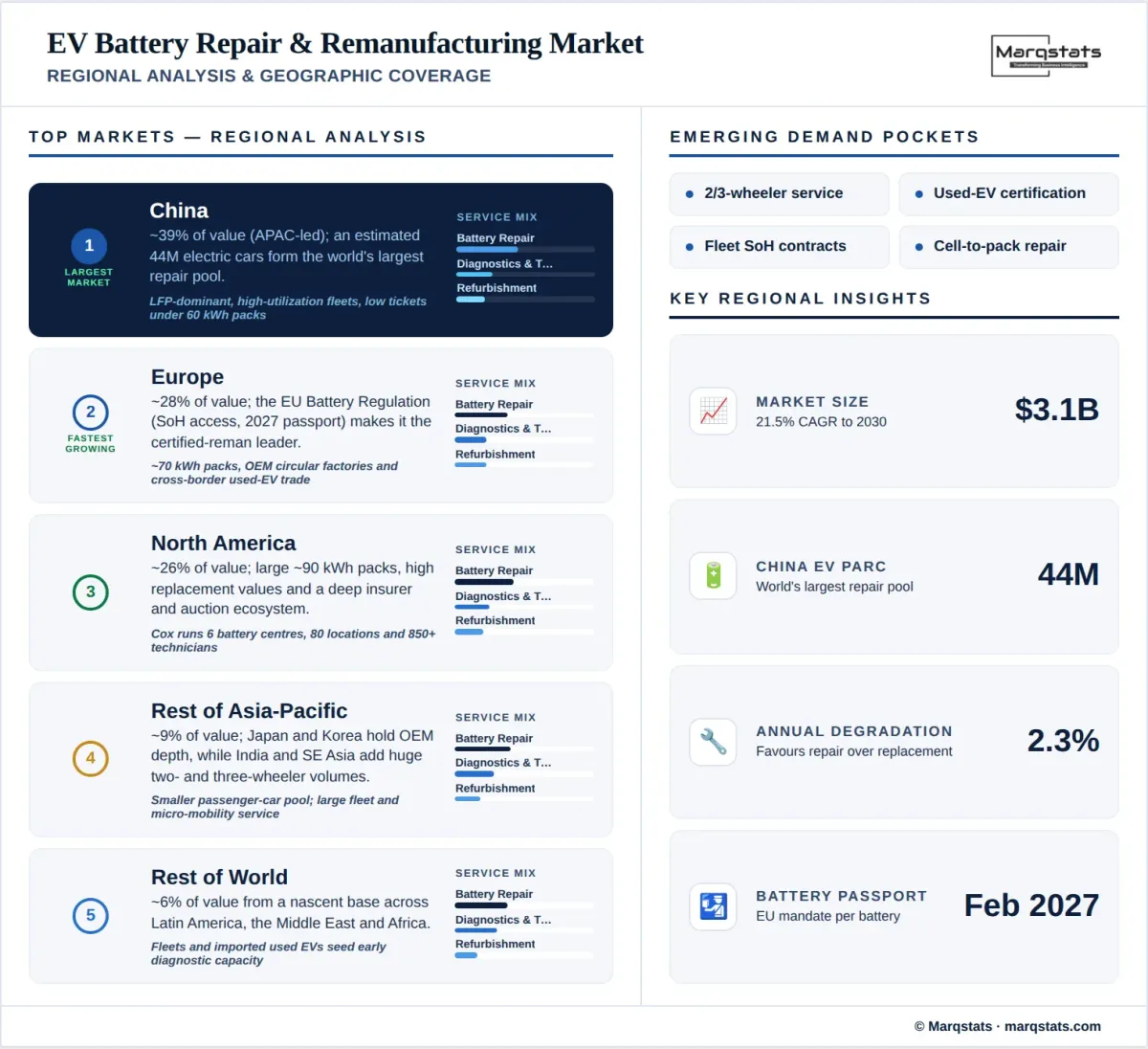Click the '~70 kWh packs' note in Europe
The height and width of the screenshot is (1049, 1148).
275,473
